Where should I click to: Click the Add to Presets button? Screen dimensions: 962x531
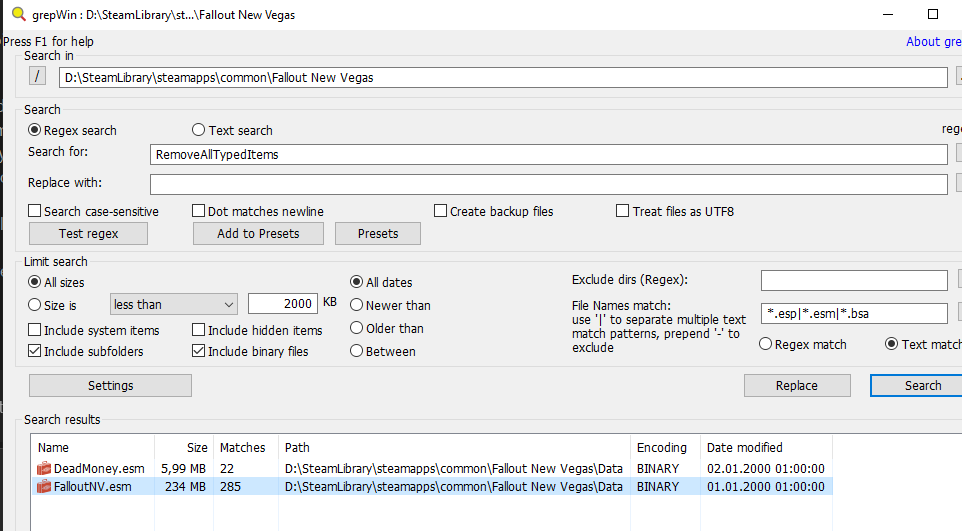[x=258, y=233]
